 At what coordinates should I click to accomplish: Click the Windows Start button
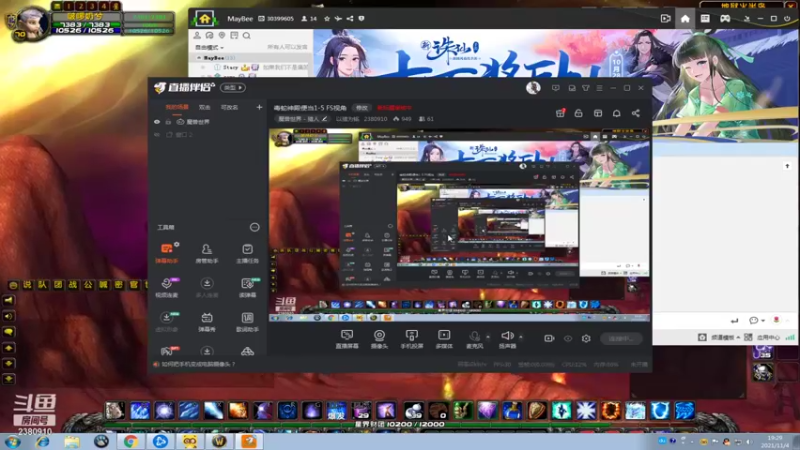[x=12, y=441]
